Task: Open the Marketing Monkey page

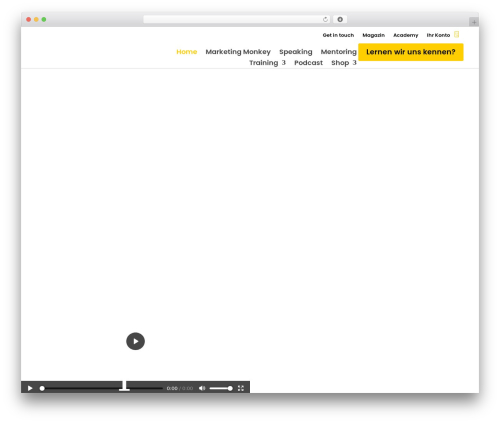Action: coord(238,52)
